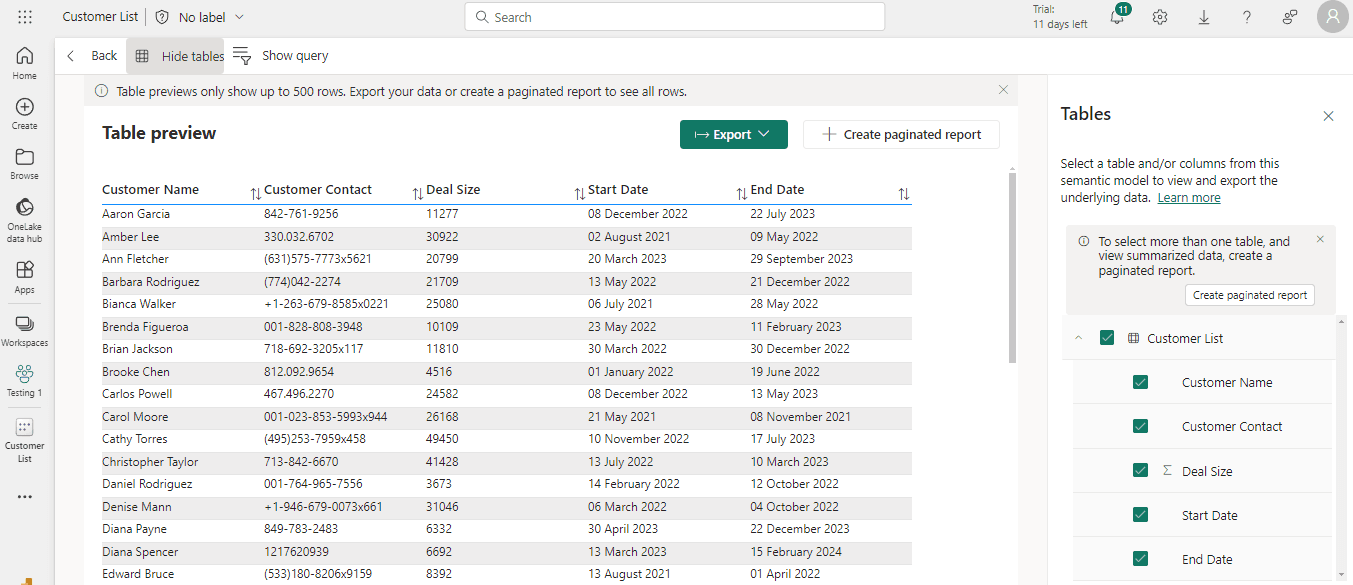The image size is (1353, 585).
Task: Sort by Customer Name column arrows
Action: pyautogui.click(x=255, y=193)
